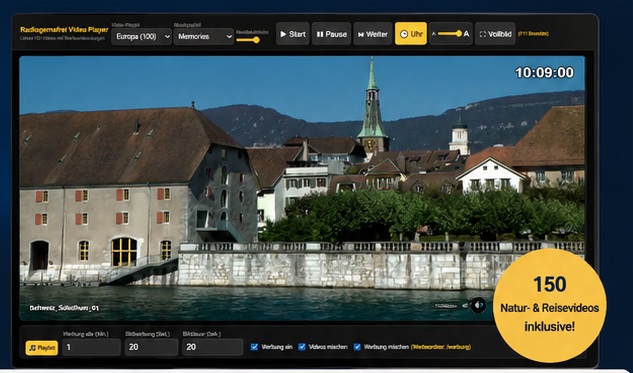Toggle the Videos mischen checkbox
633x373 pixels.
(x=302, y=347)
